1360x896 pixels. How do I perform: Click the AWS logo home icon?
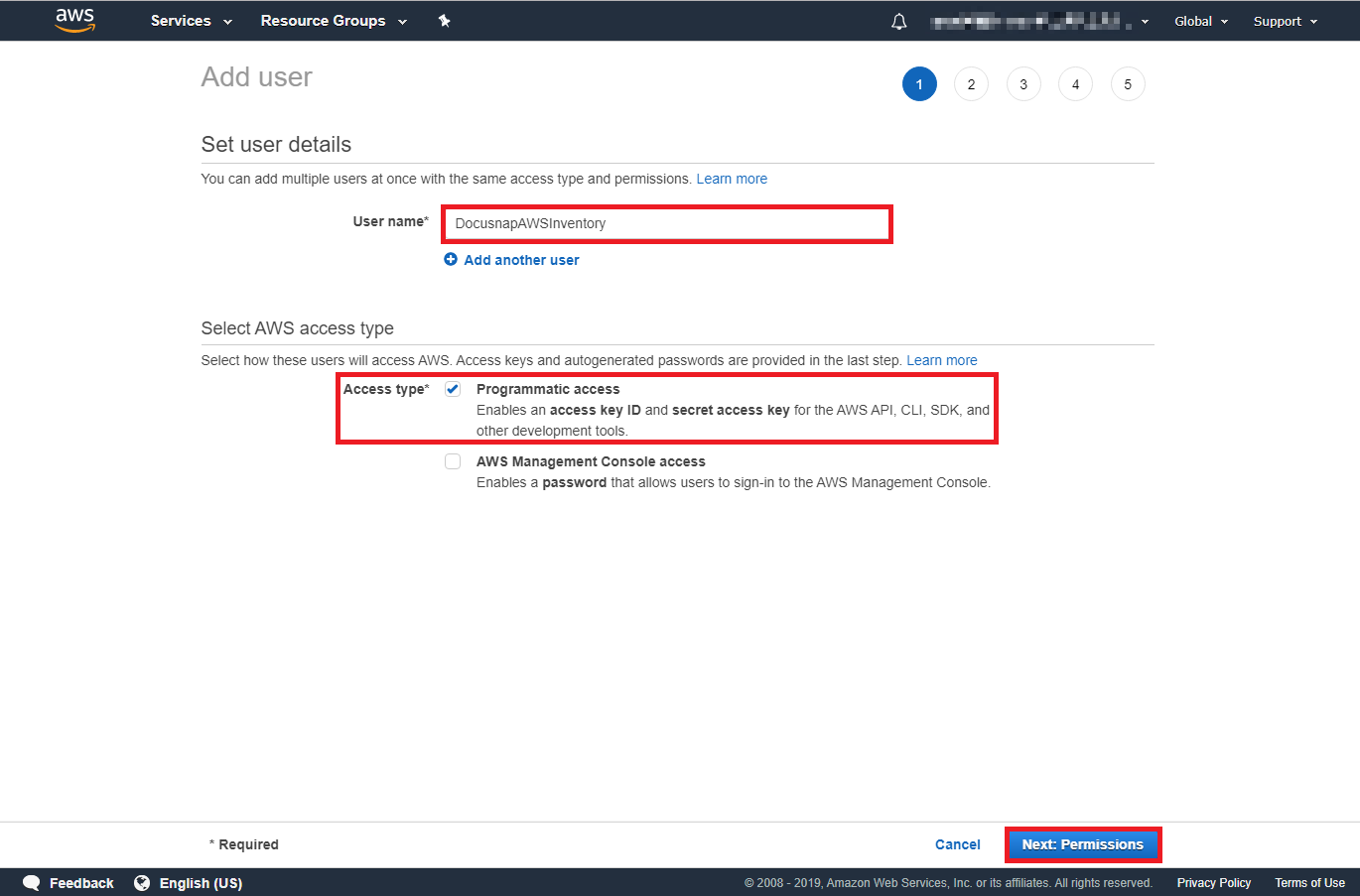click(x=74, y=20)
